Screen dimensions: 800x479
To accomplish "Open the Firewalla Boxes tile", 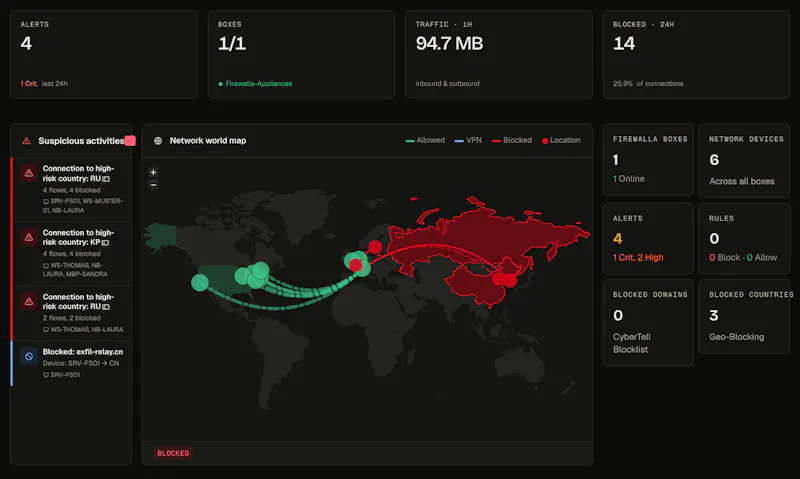I will tap(648, 160).
